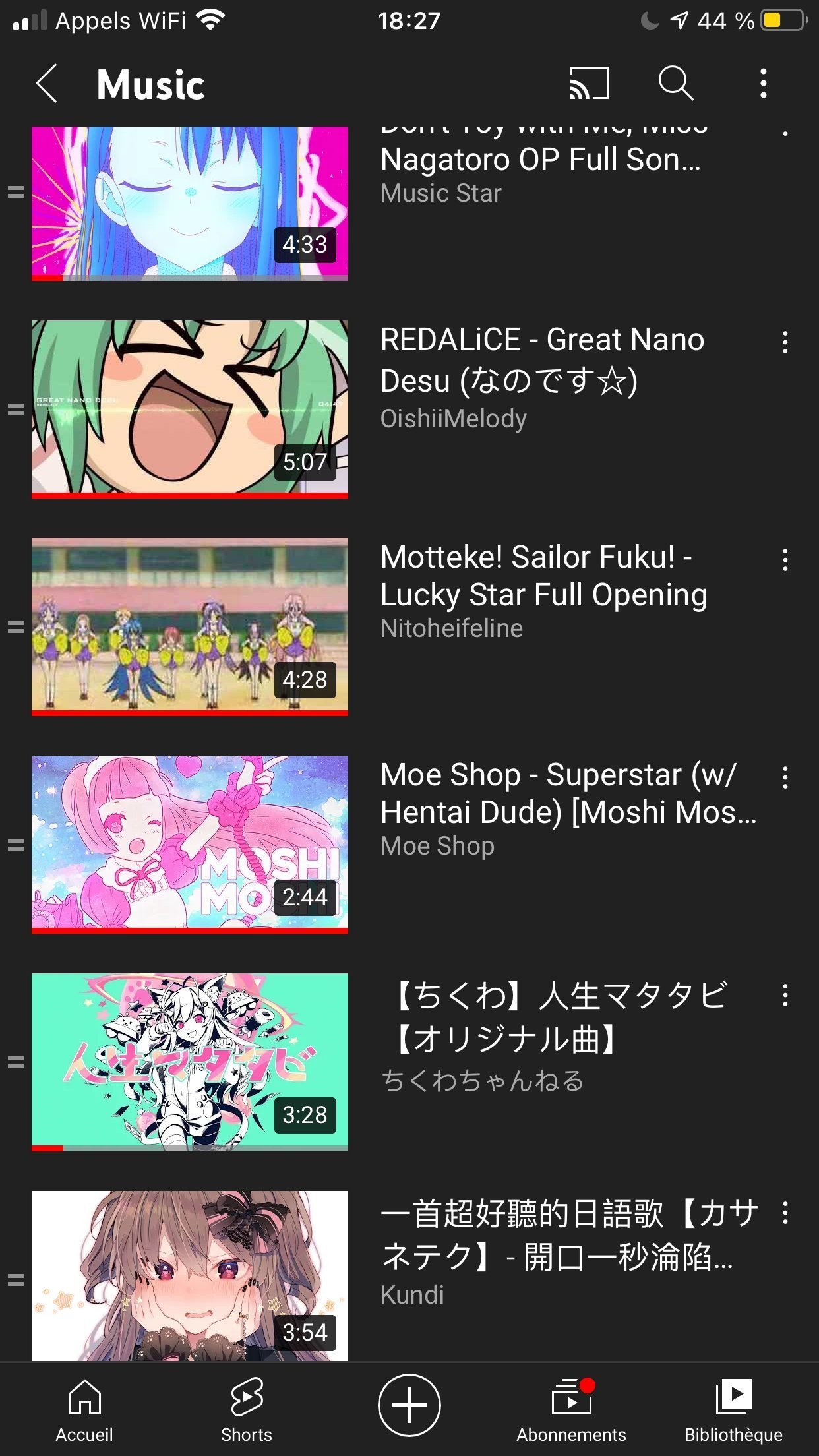
Task: Open options for Kundi カサネテク video
Action: (785, 1213)
